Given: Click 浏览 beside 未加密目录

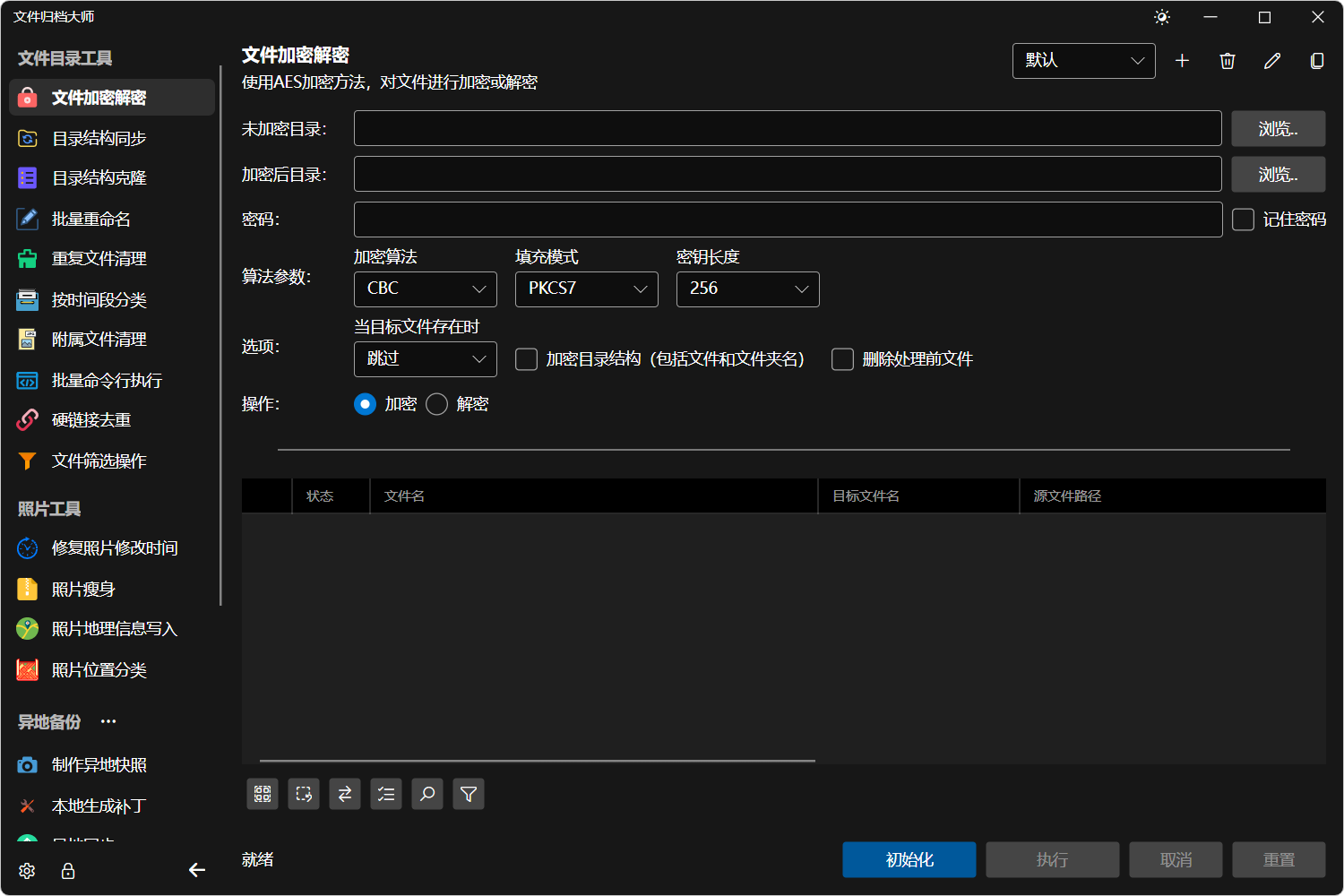Looking at the screenshot, I should coord(1279,129).
